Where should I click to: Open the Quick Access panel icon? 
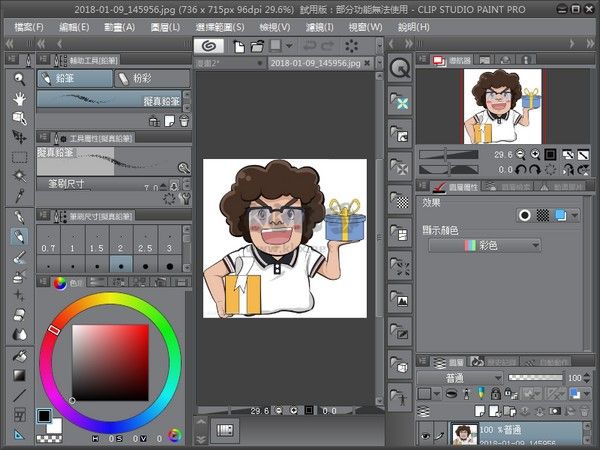tap(400, 69)
